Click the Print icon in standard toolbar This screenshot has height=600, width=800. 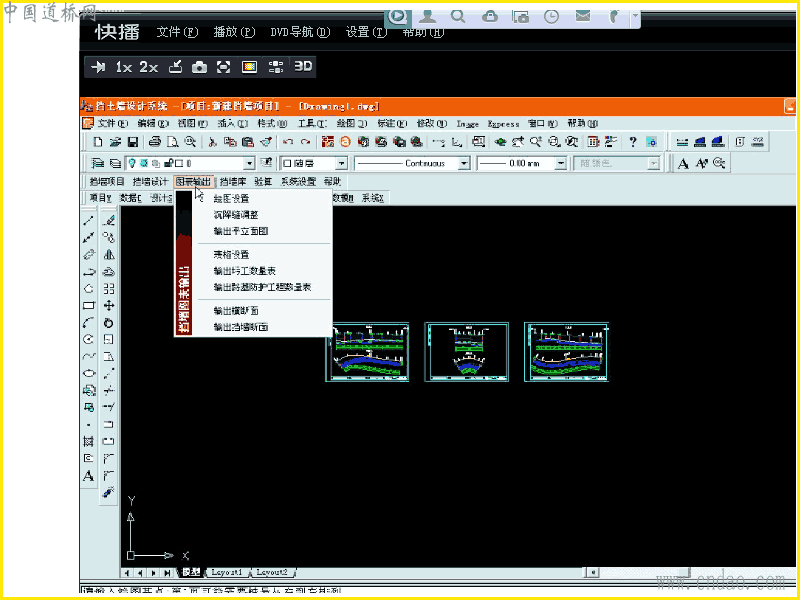pos(155,142)
